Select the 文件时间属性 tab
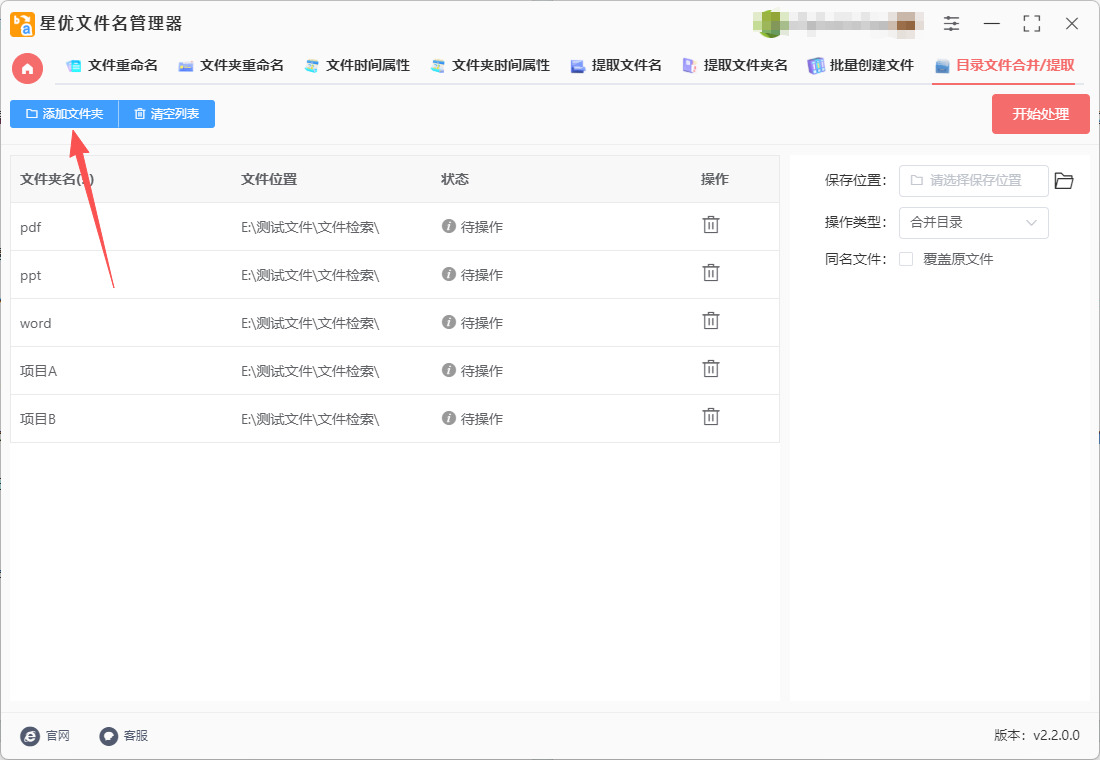Image resolution: width=1100 pixels, height=760 pixels. (x=357, y=66)
